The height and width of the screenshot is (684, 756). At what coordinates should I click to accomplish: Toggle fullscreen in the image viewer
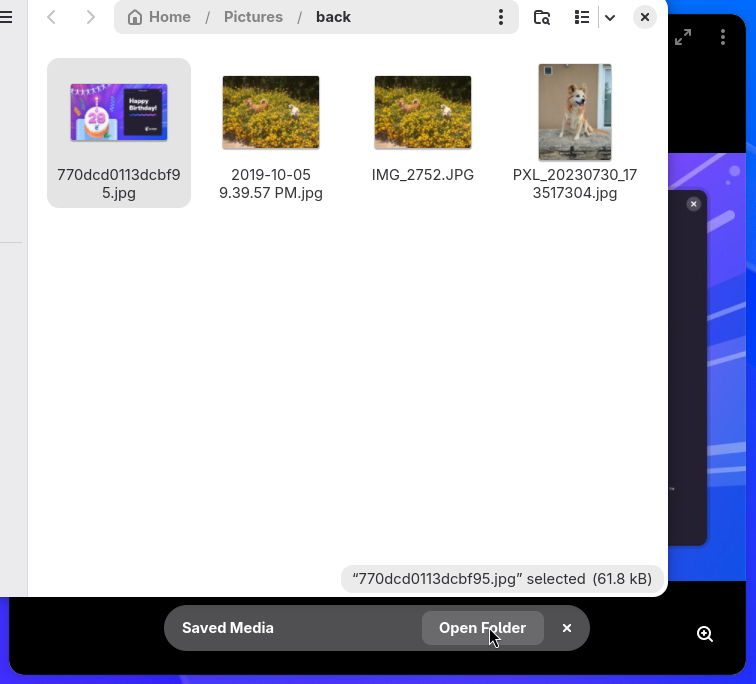pos(683,37)
